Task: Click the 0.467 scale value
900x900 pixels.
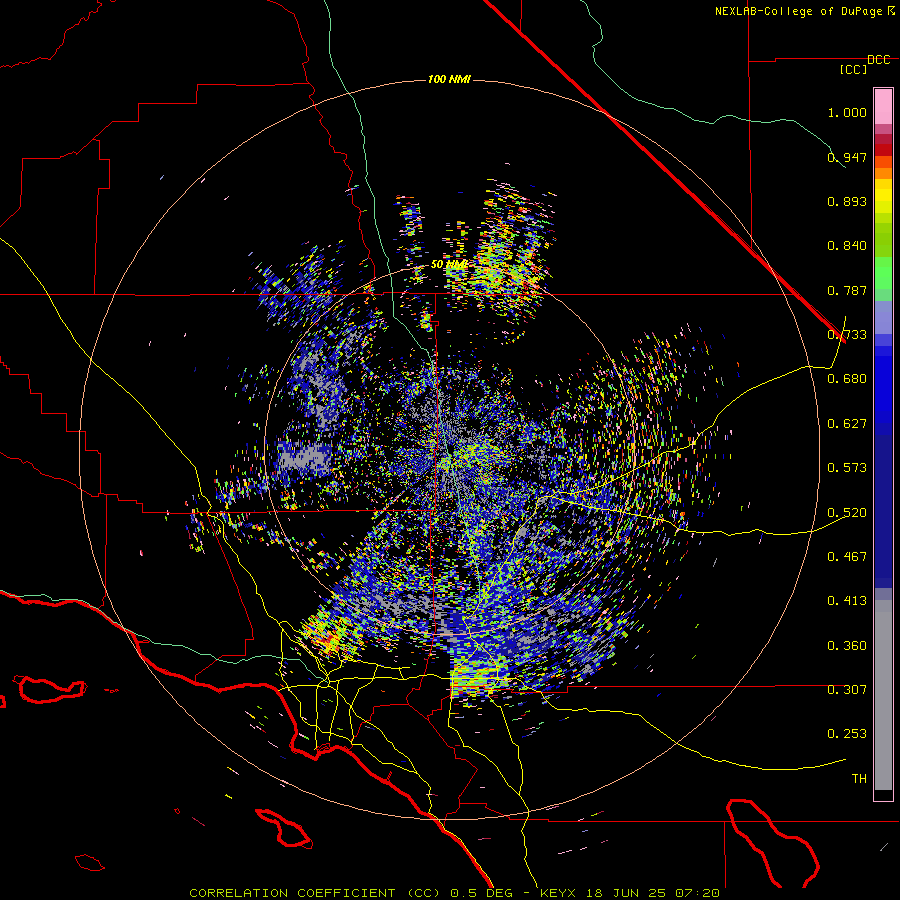Action: 847,557
